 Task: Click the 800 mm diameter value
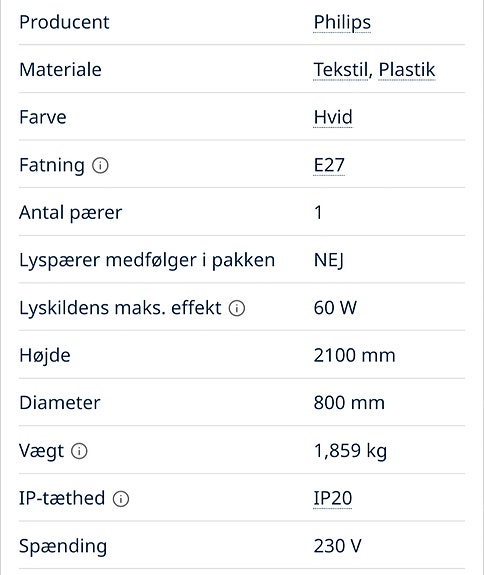pyautogui.click(x=349, y=403)
